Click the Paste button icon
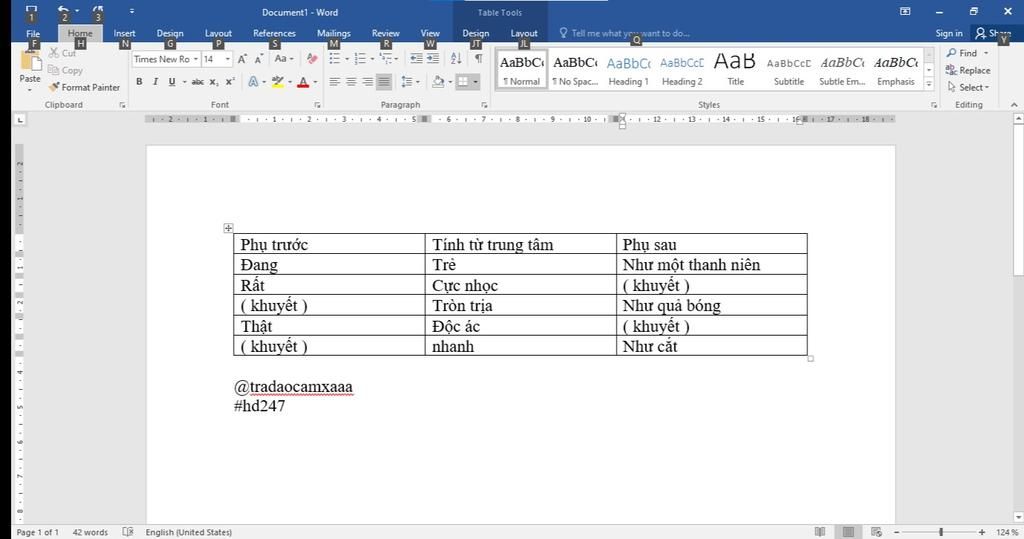This screenshot has height=539, width=1024. coord(30,61)
